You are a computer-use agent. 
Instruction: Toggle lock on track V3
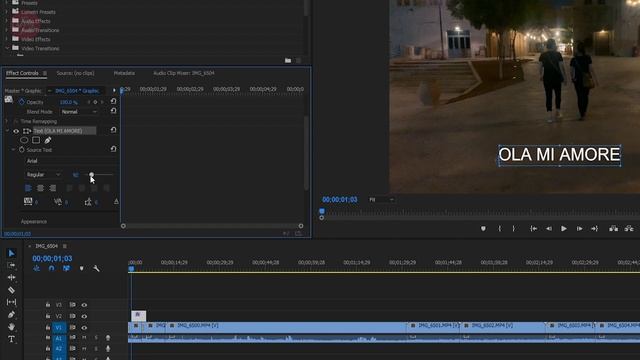48,305
